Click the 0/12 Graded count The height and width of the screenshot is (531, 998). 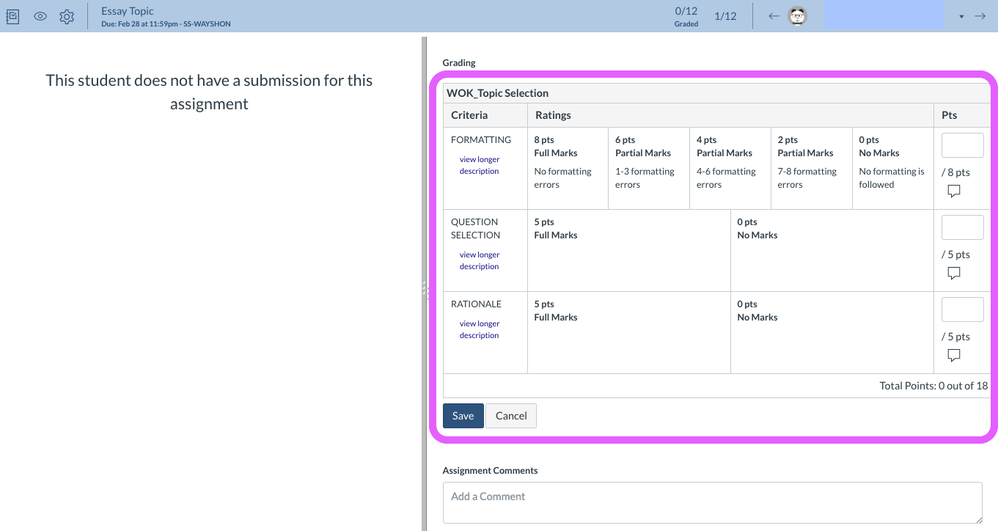pyautogui.click(x=686, y=17)
